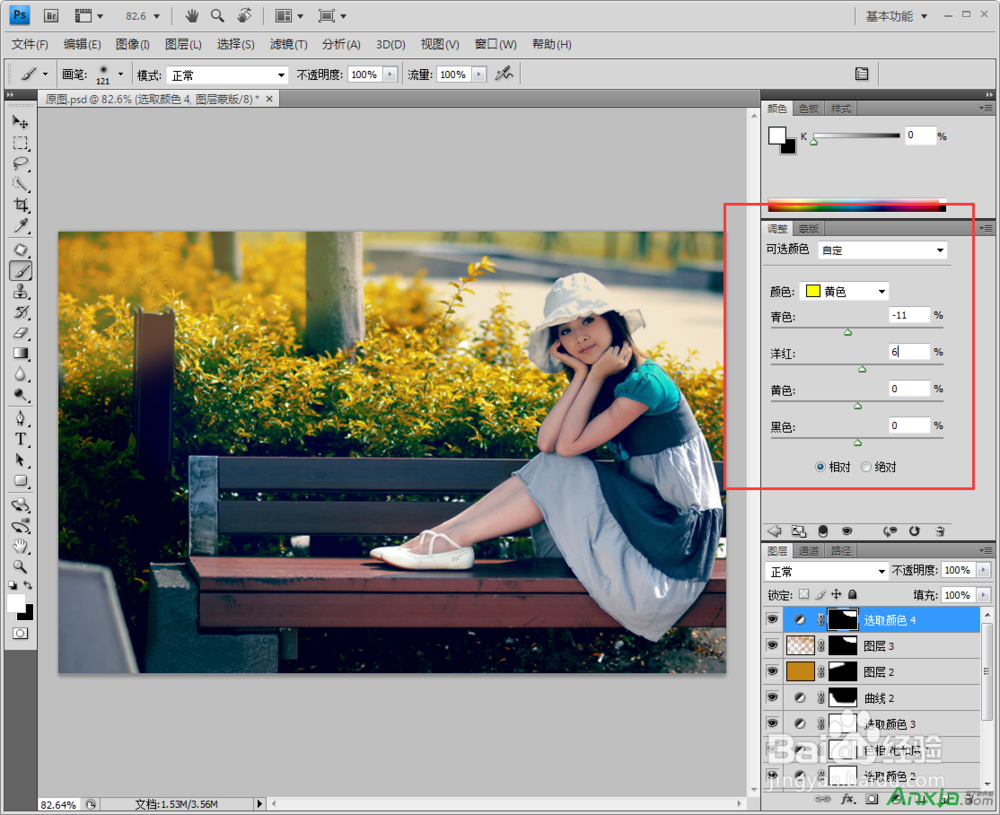Viewport: 1000px width, 815px height.
Task: Select the Lasso tool
Action: (x=20, y=163)
